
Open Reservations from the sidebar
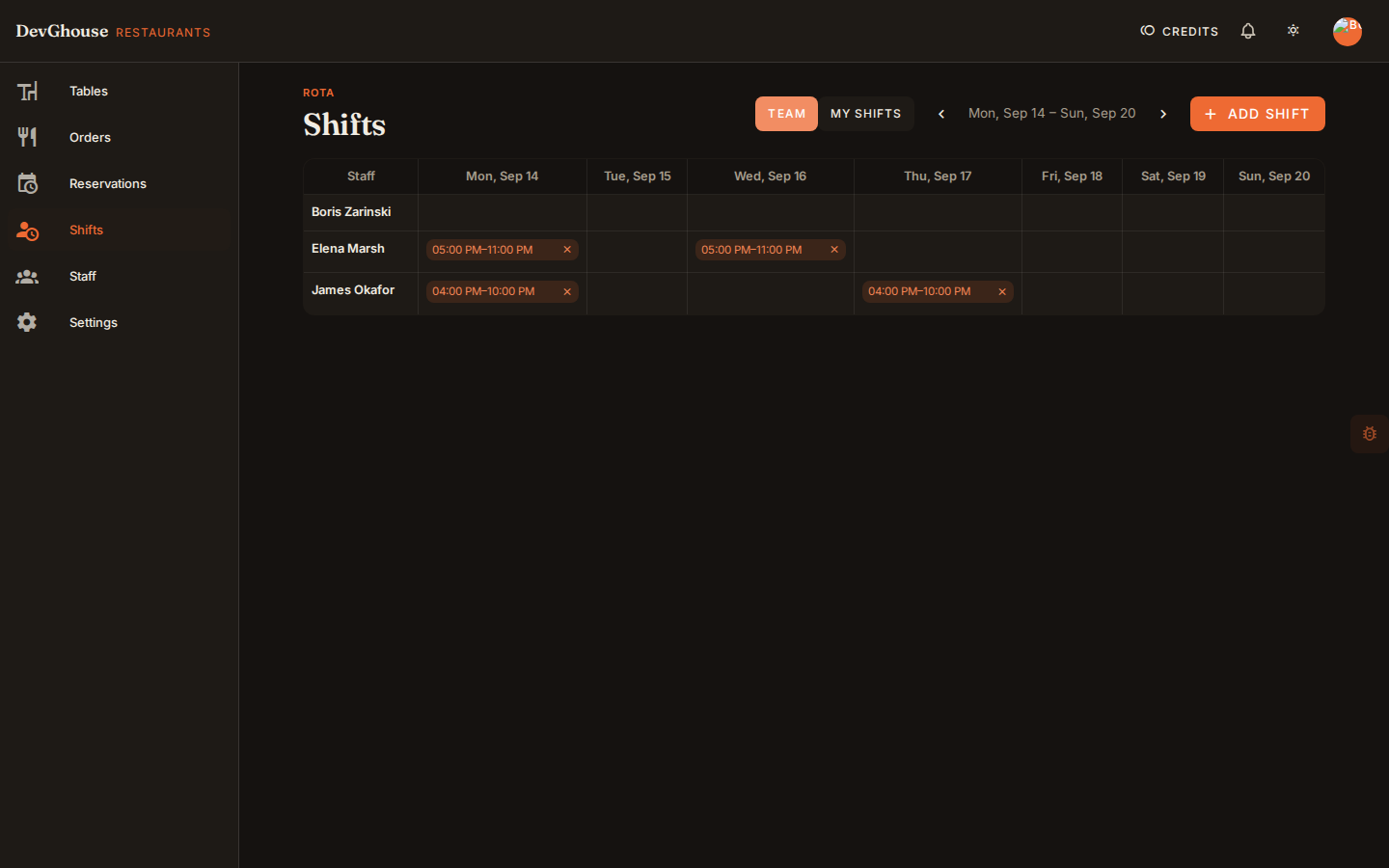point(120,183)
